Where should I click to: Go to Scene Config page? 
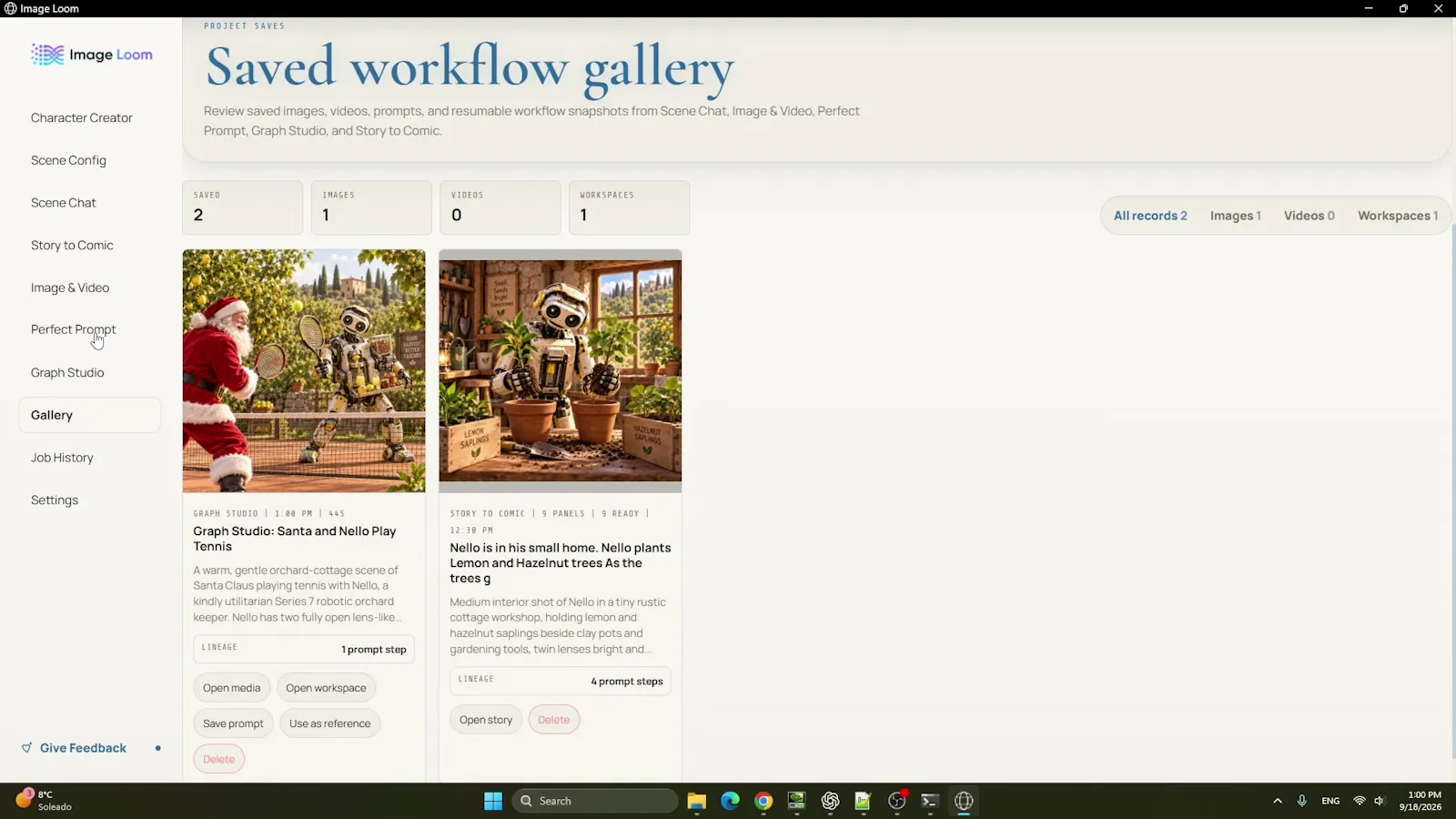[x=68, y=160]
